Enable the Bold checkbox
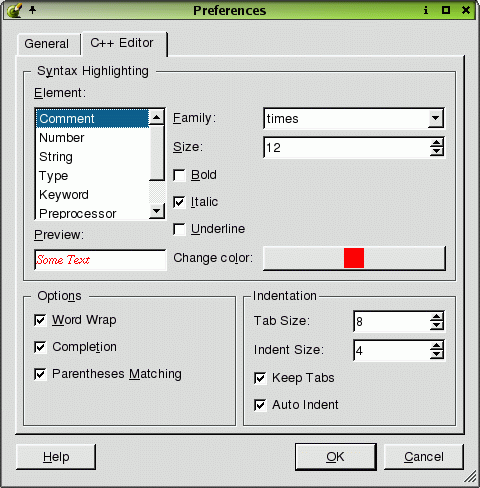 [179, 175]
